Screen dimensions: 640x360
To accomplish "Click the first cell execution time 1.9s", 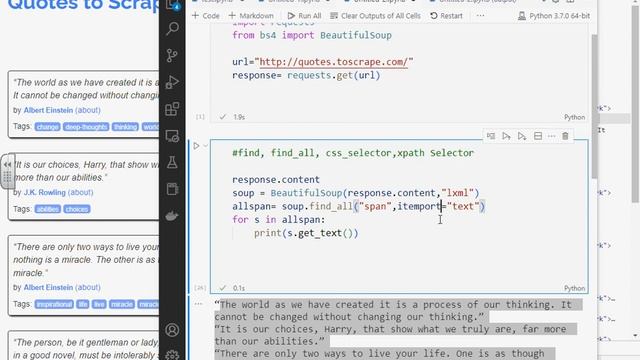I will 239,117.
